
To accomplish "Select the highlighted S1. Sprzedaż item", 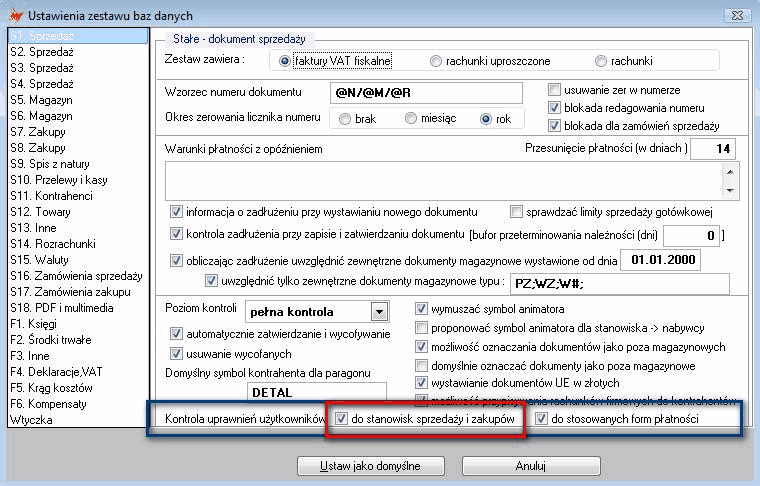I will pyautogui.click(x=79, y=36).
